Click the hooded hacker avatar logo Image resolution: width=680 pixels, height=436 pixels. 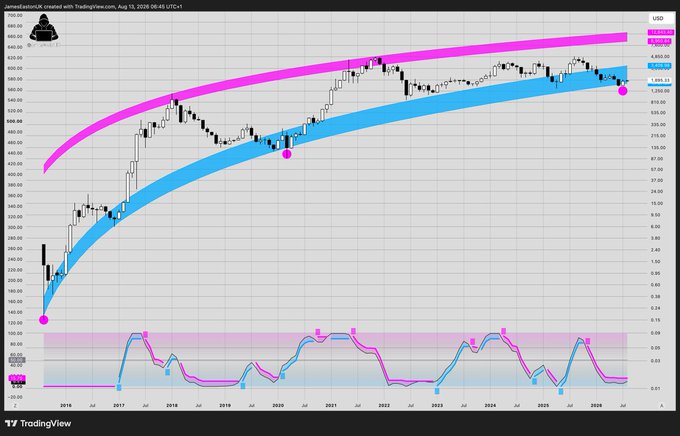pos(44,28)
